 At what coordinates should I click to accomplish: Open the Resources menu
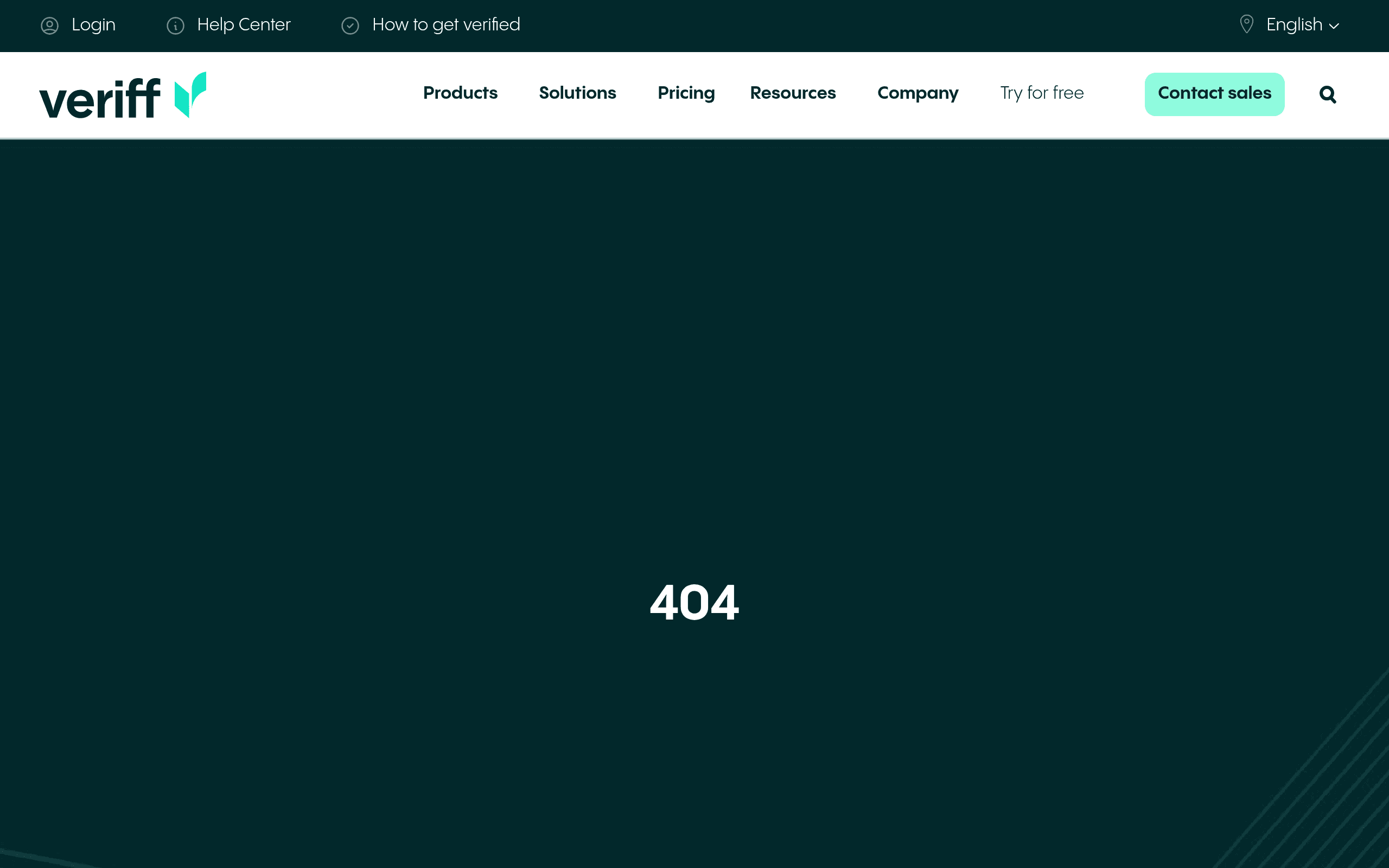pyautogui.click(x=793, y=93)
